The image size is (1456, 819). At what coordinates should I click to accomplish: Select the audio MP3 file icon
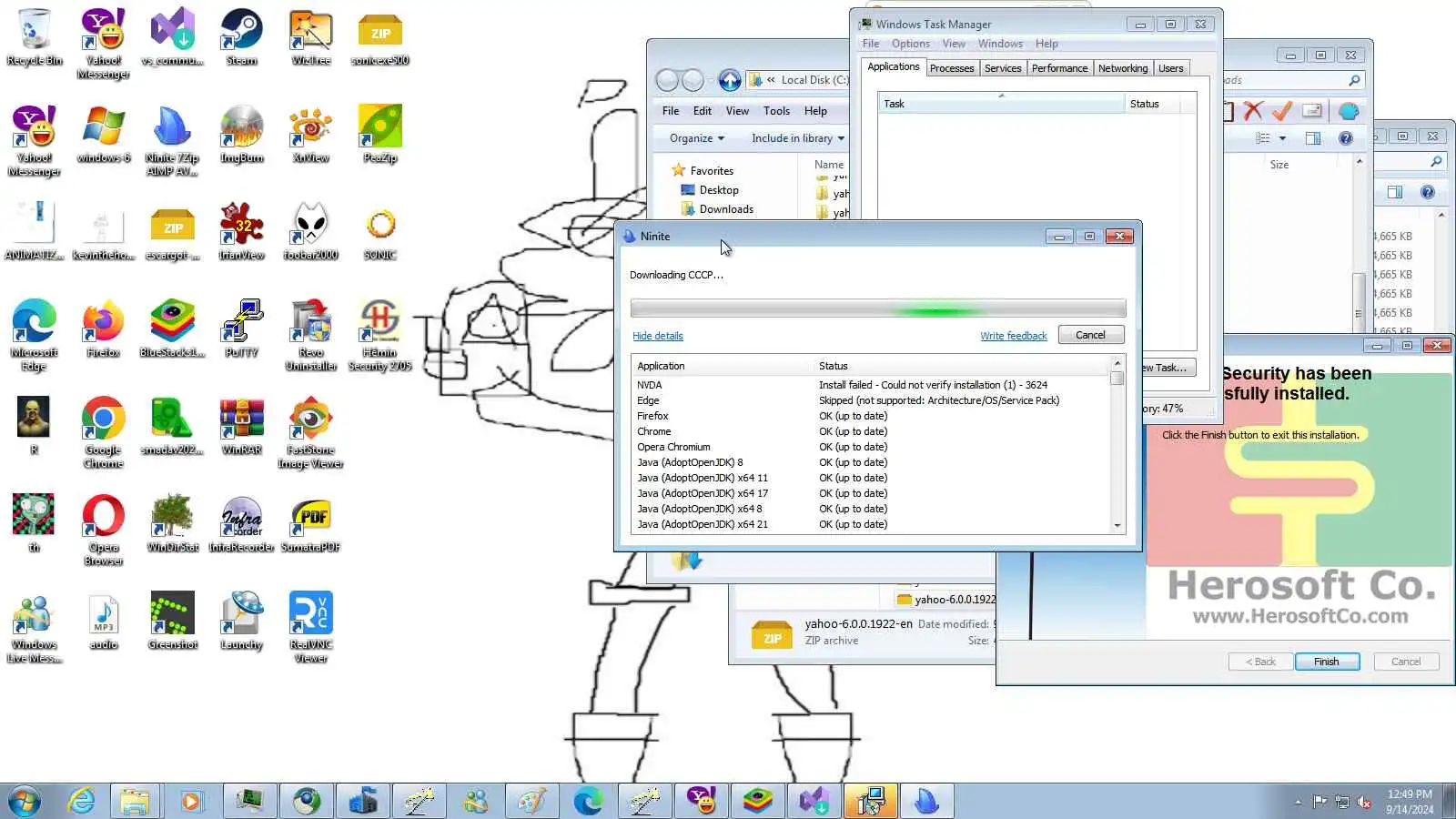(x=104, y=622)
